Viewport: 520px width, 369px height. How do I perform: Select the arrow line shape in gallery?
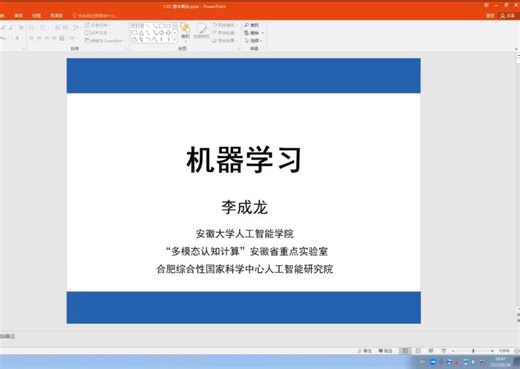pyautogui.click(x=155, y=26)
